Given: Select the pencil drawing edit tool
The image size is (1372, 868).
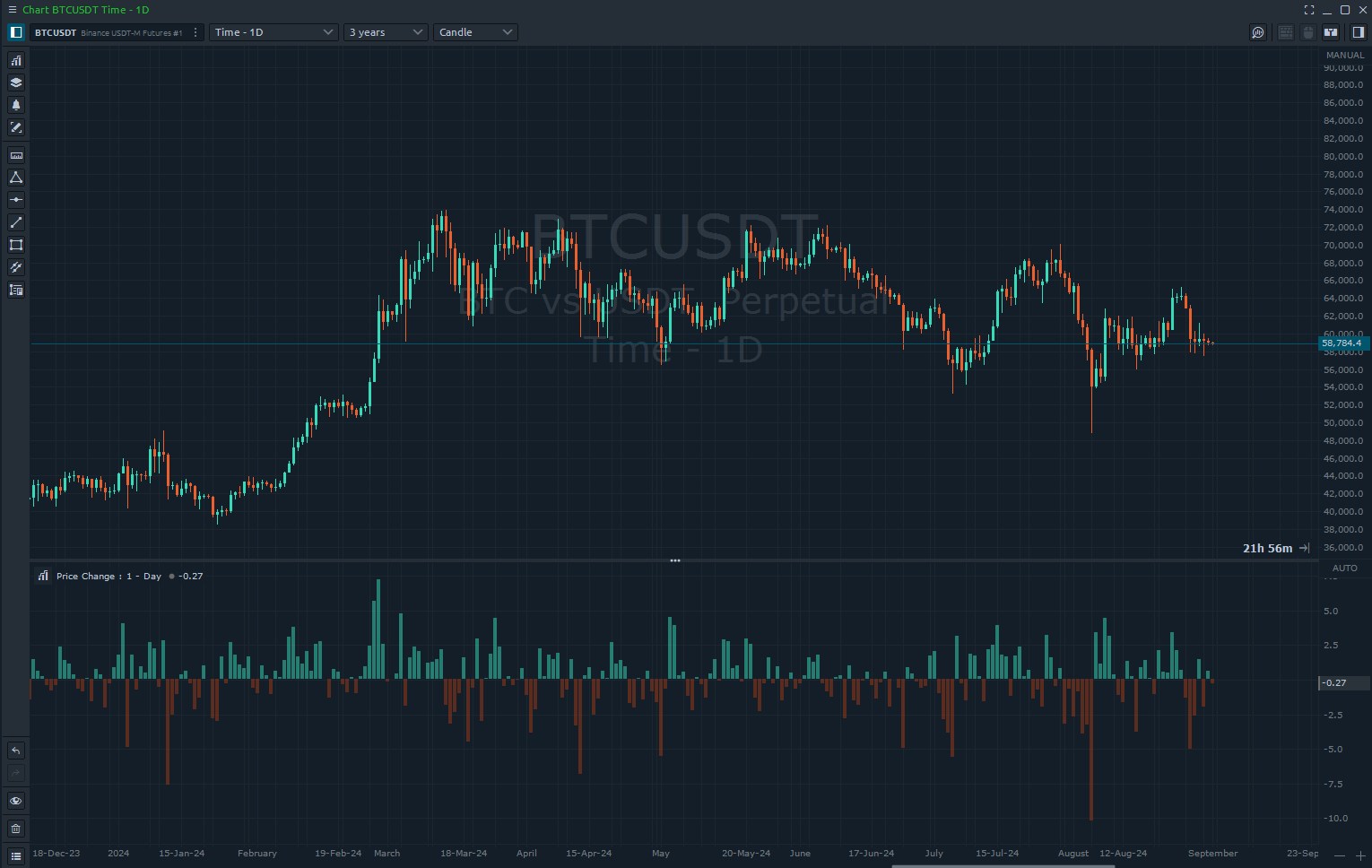Looking at the screenshot, I should pyautogui.click(x=16, y=127).
